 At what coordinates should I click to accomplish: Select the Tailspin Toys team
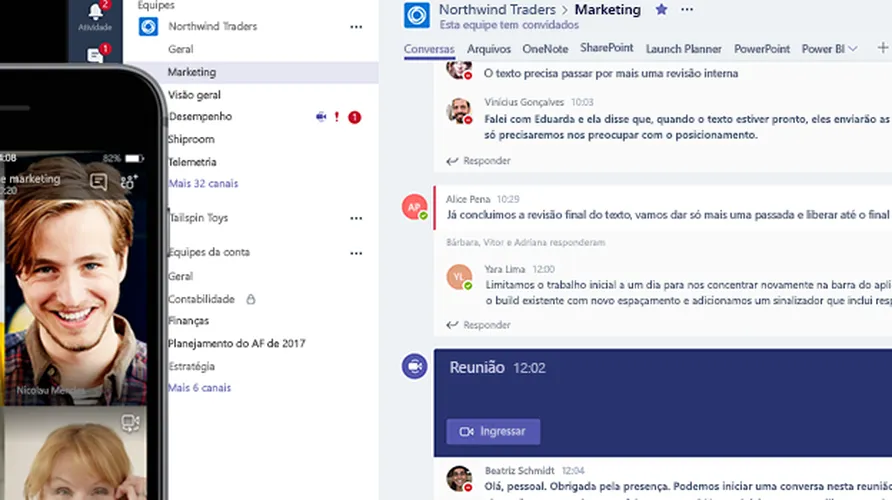(x=198, y=217)
